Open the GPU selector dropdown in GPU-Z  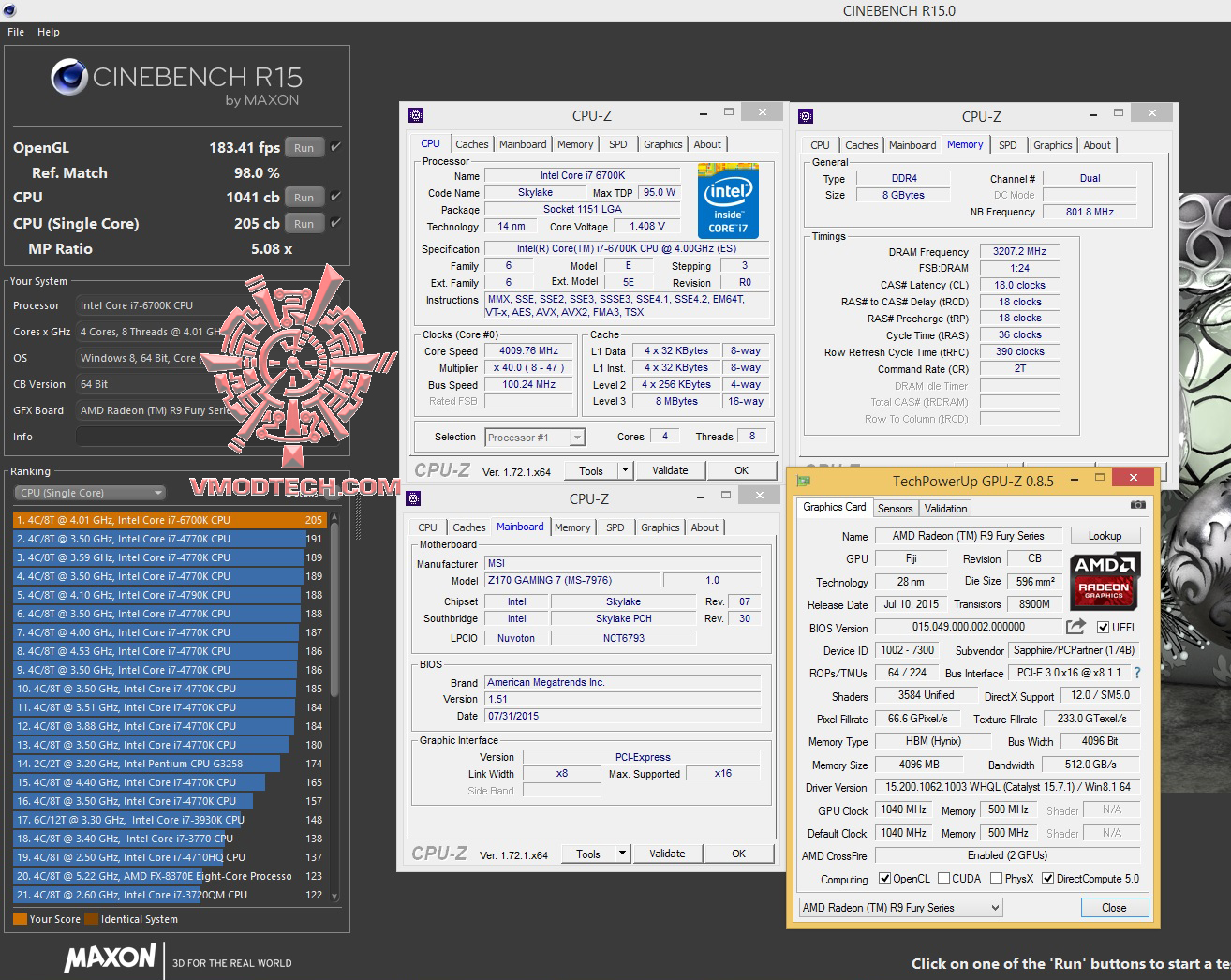coord(901,908)
